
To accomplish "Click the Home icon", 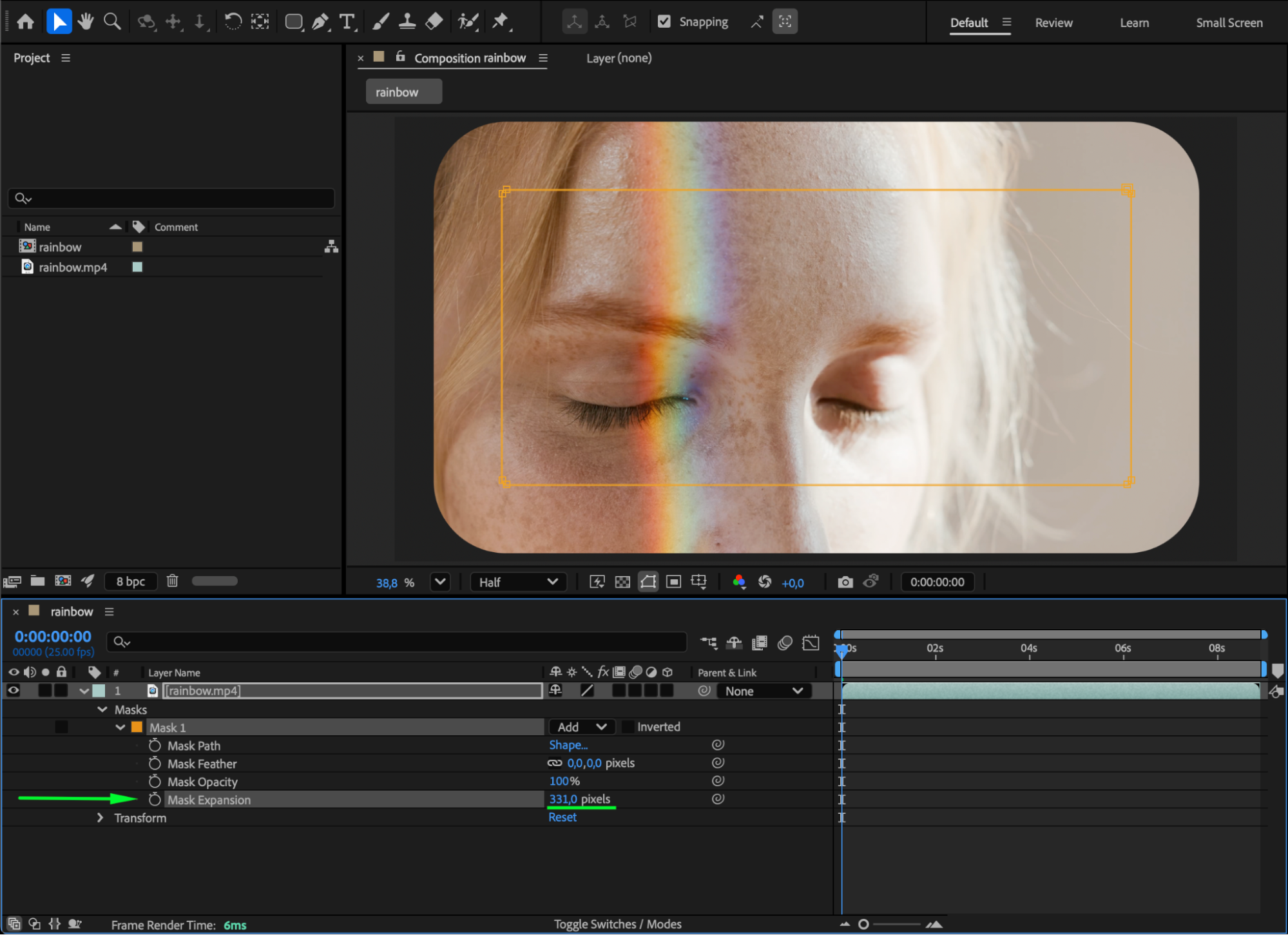I will tap(26, 22).
